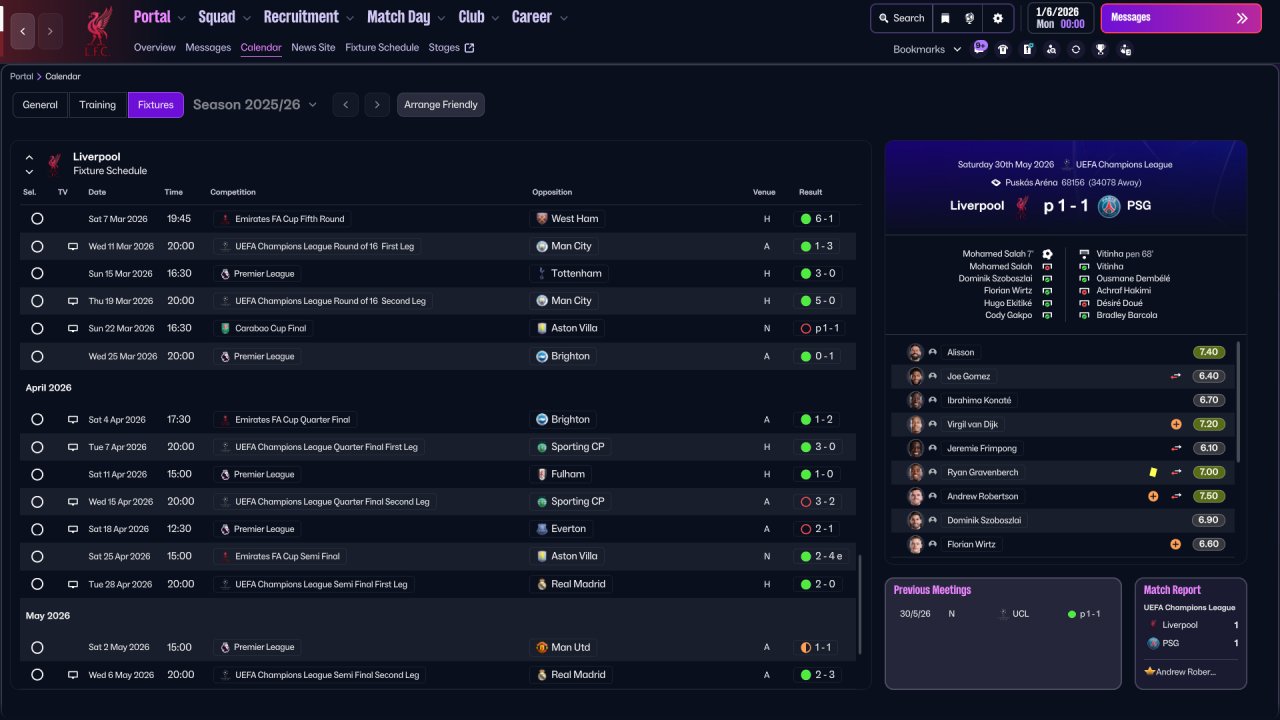Open the Man City 5 - 0 result
Screen dimensions: 1280x720
pos(818,301)
